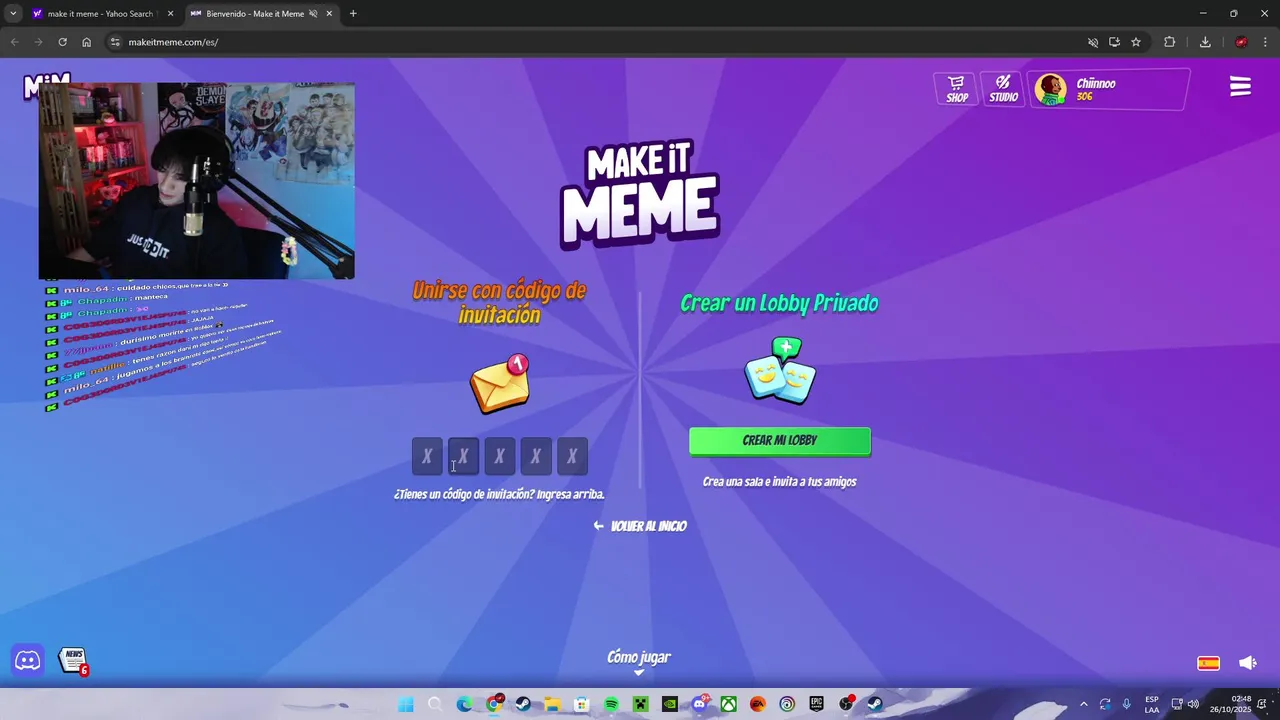
Task: Click the fifth invitation code box
Action: 572,456
